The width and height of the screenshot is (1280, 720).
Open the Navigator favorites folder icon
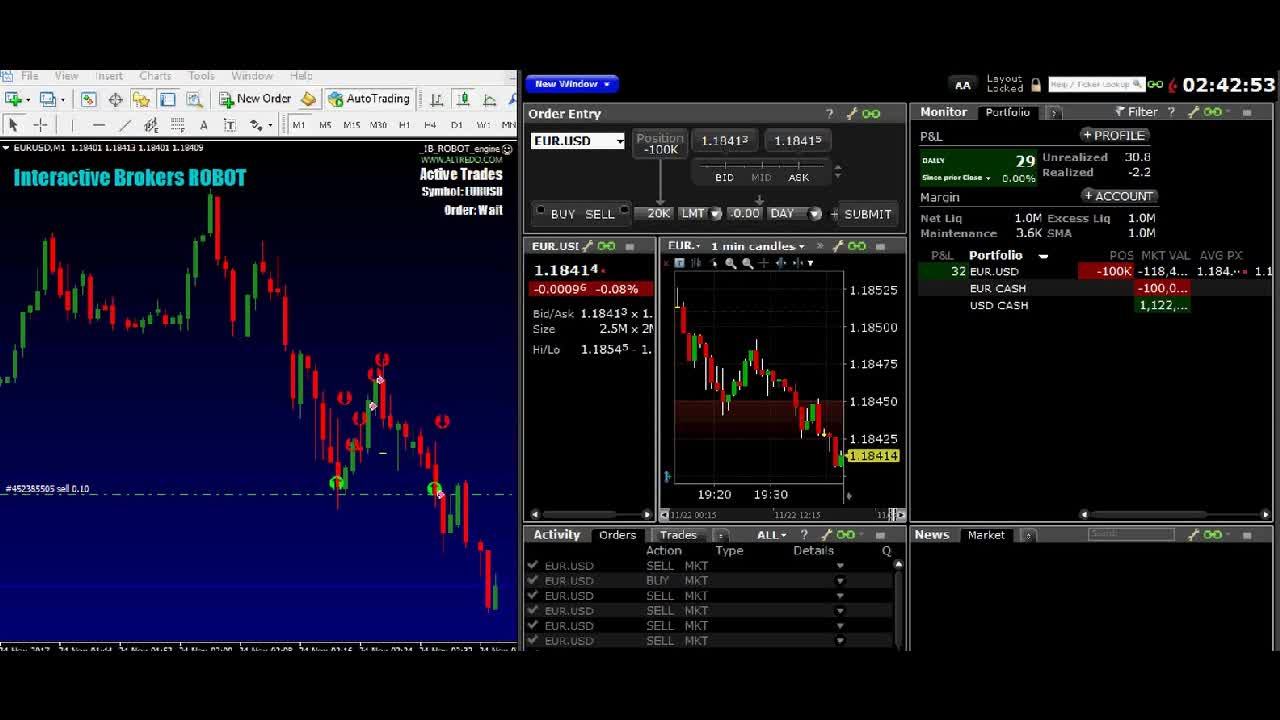tap(141, 99)
